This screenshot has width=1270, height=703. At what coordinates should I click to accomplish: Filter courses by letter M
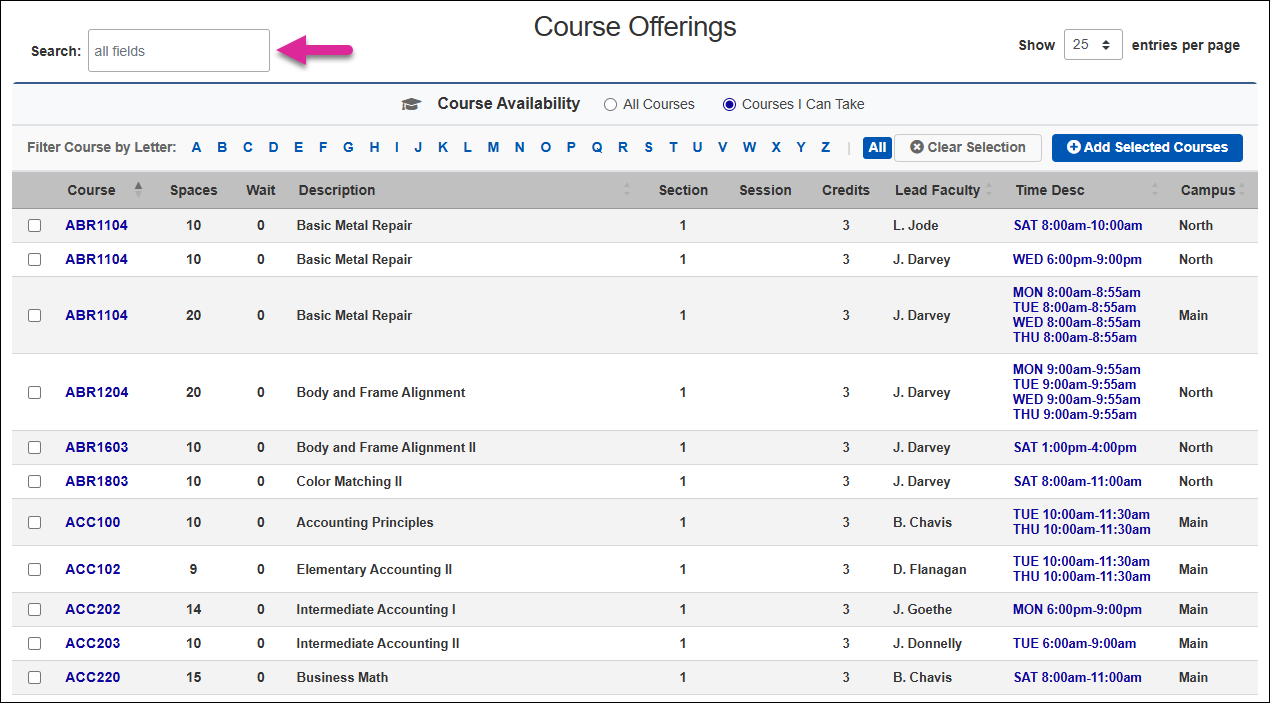pos(493,148)
